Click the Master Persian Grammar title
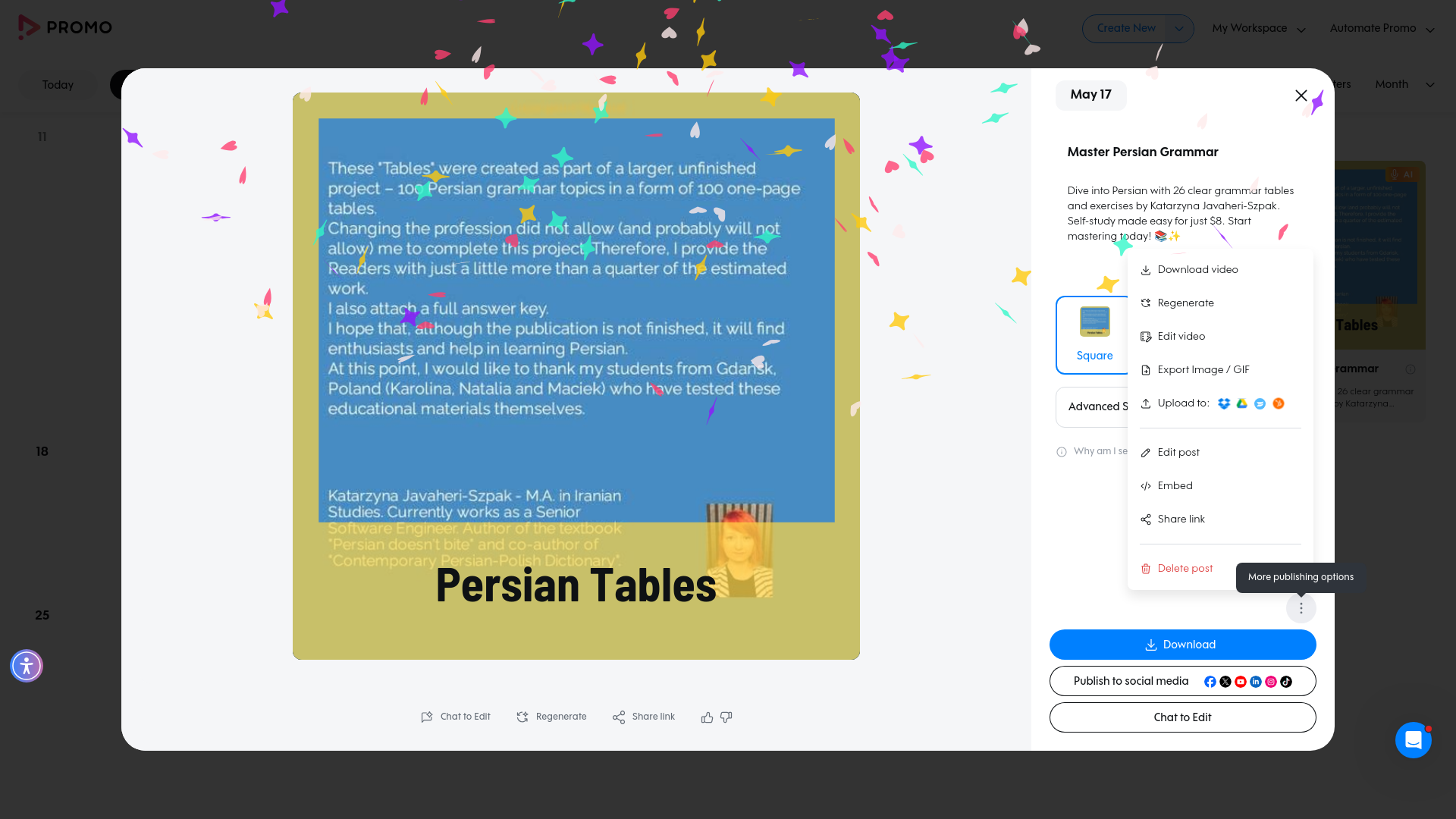The image size is (1456, 819). click(1142, 152)
